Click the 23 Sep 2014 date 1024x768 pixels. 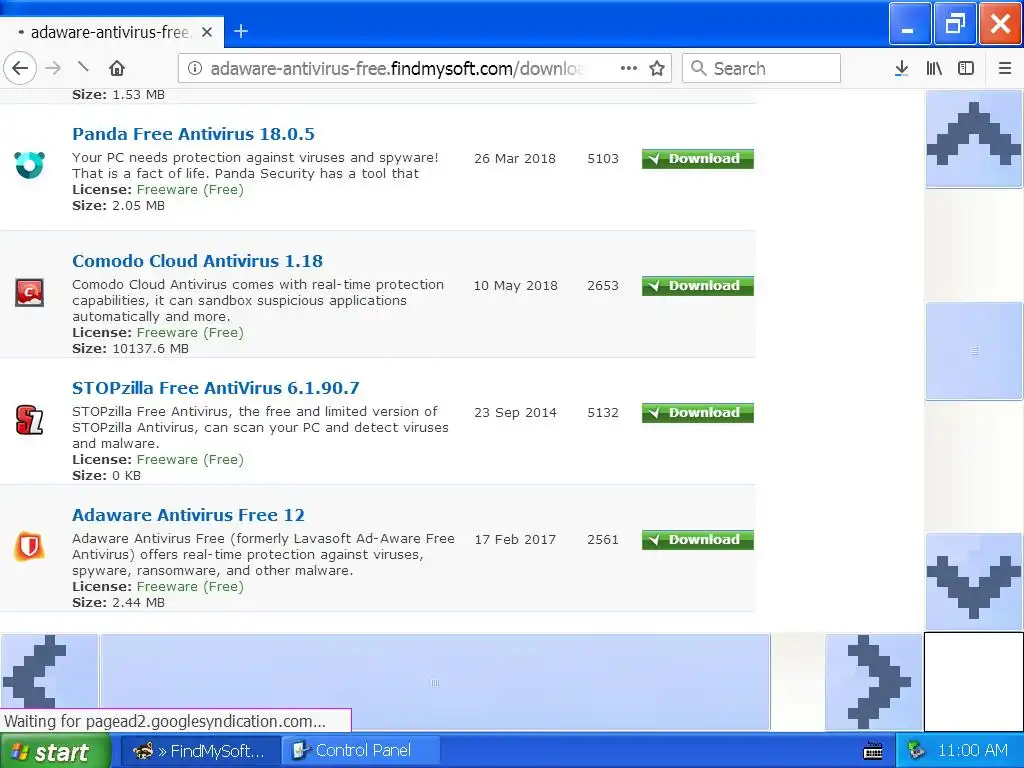515,413
